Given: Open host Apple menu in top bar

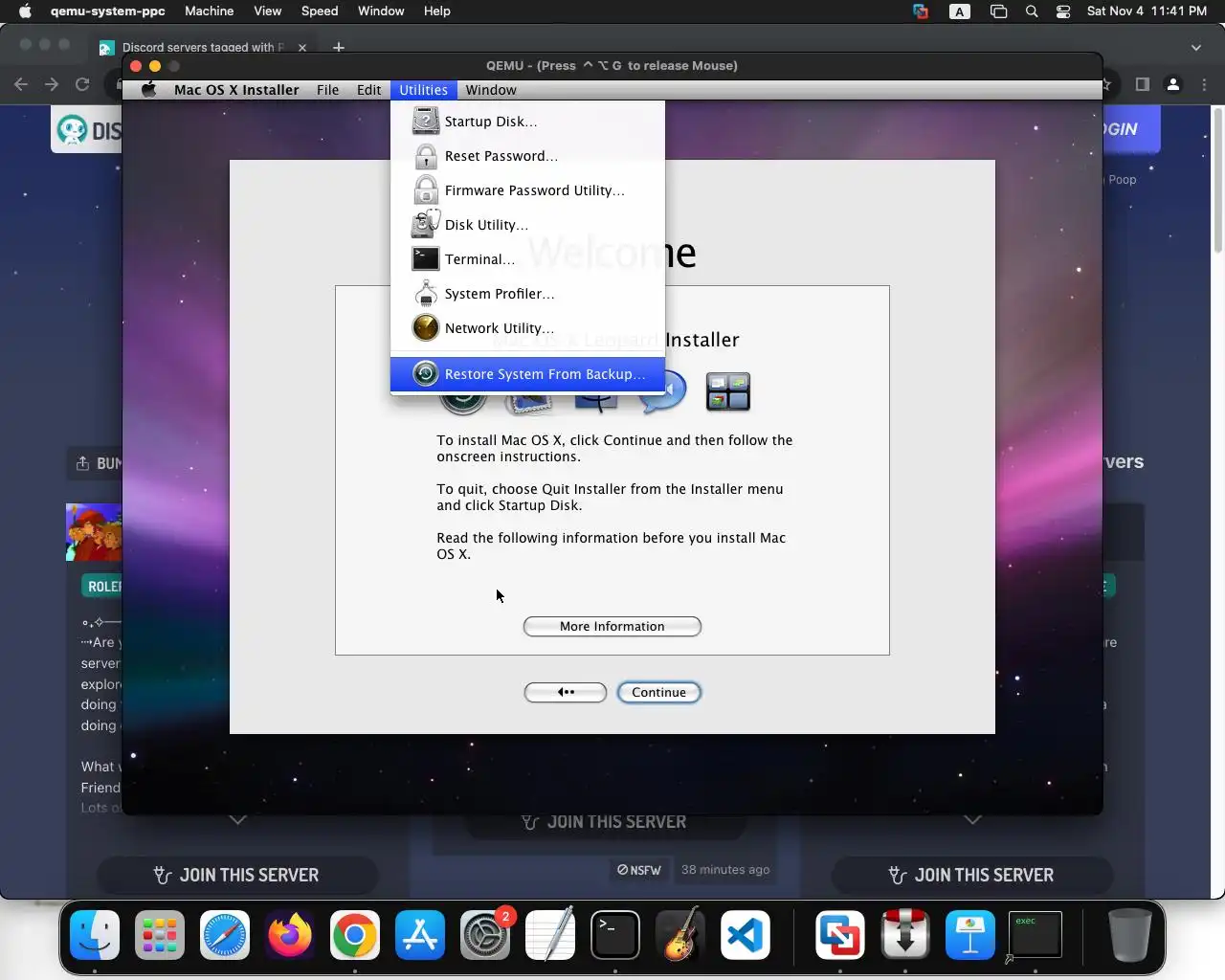Looking at the screenshot, I should [x=25, y=11].
